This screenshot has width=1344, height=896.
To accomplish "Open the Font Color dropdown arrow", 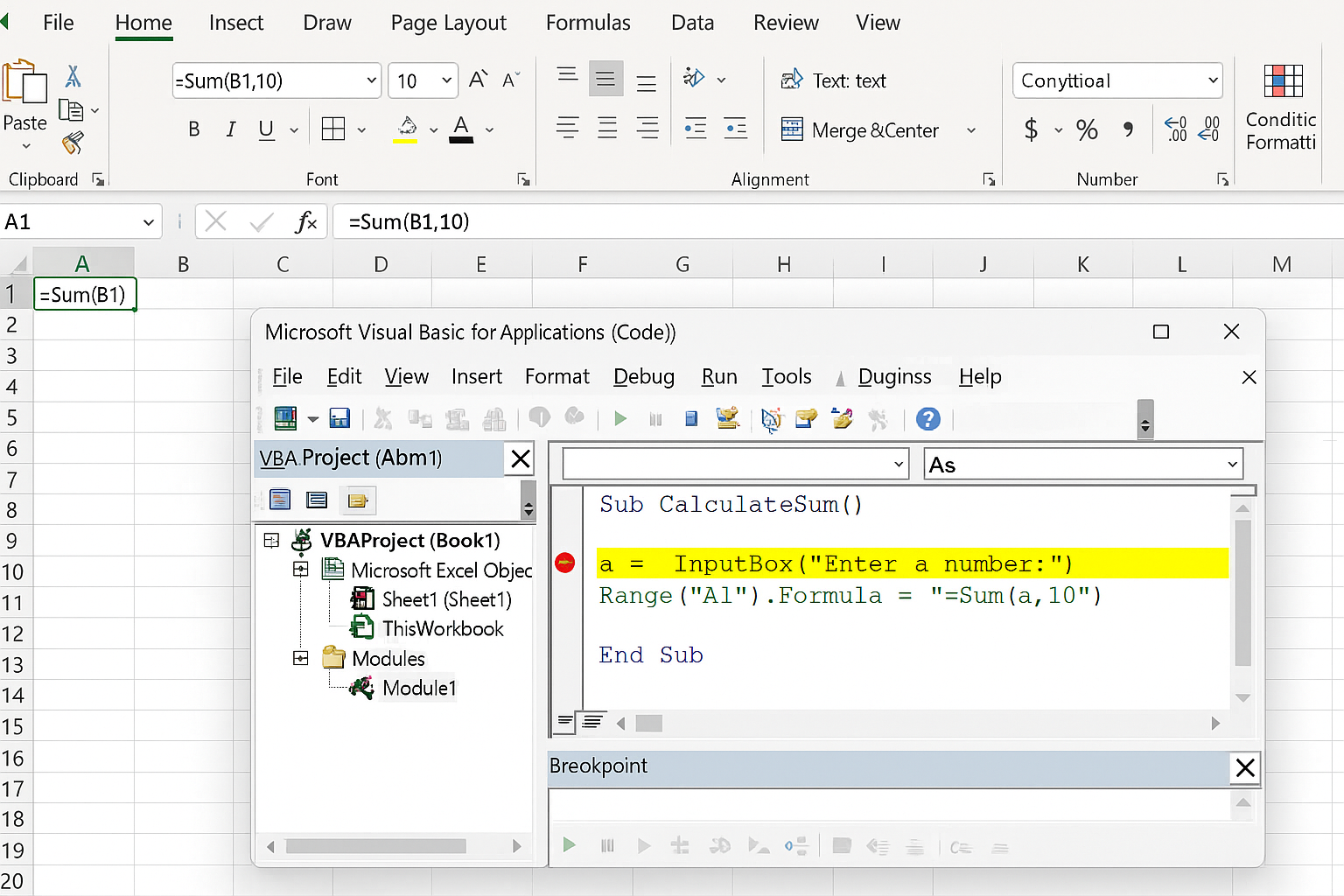I will tap(489, 130).
